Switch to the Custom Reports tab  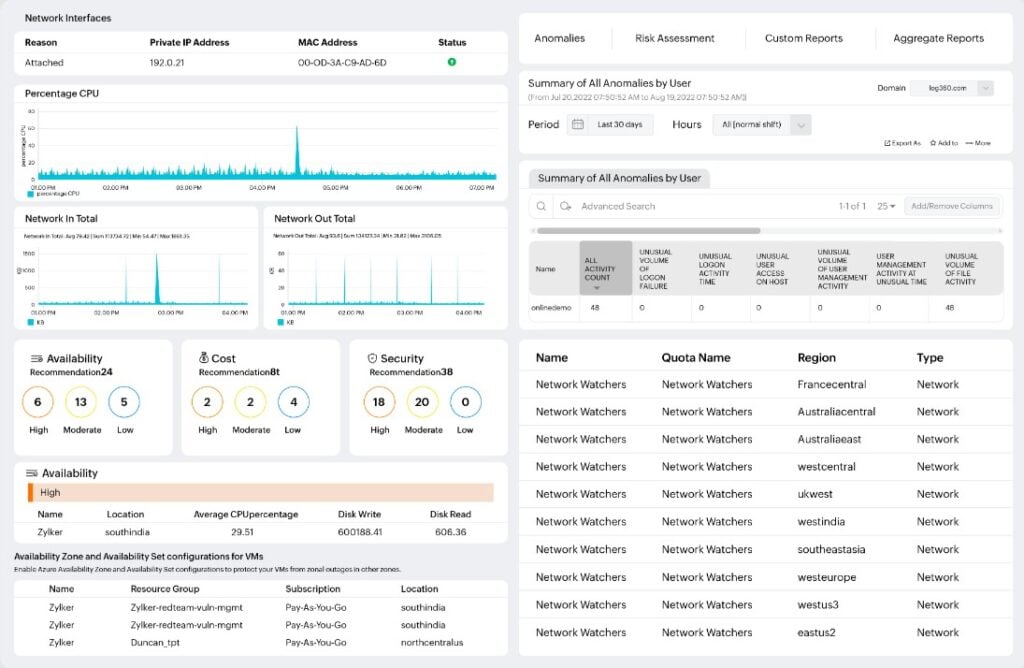point(804,39)
